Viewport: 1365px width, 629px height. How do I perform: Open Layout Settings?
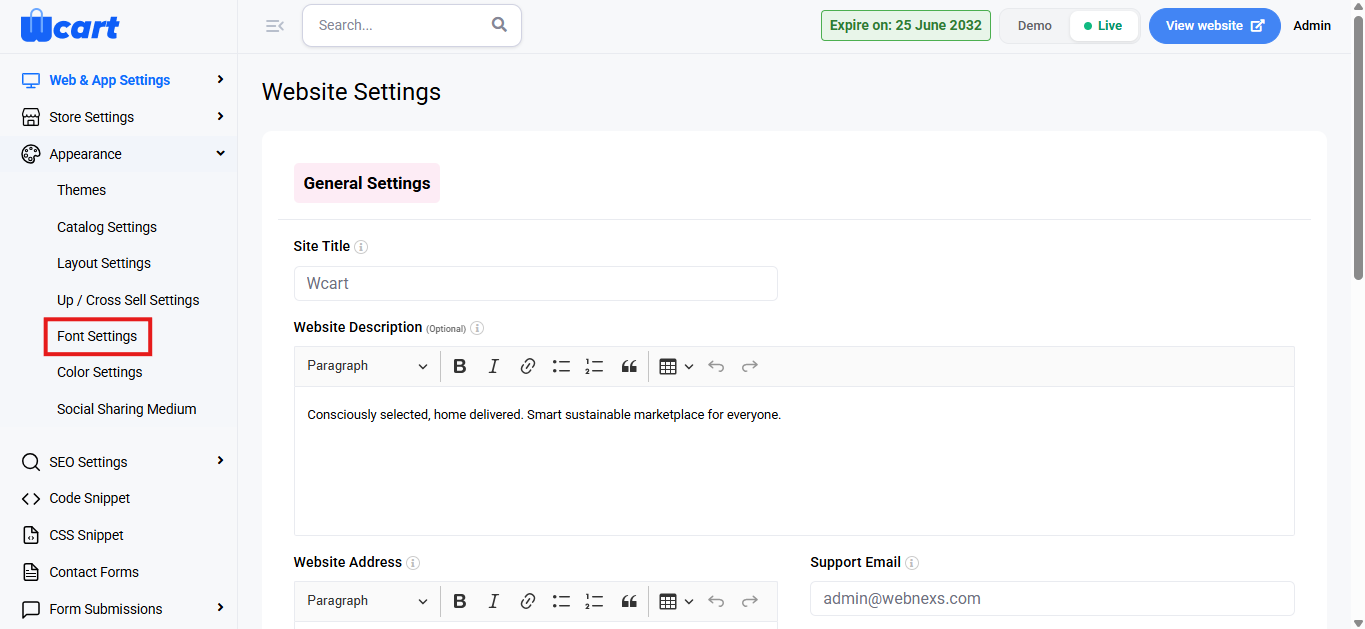pyautogui.click(x=104, y=263)
